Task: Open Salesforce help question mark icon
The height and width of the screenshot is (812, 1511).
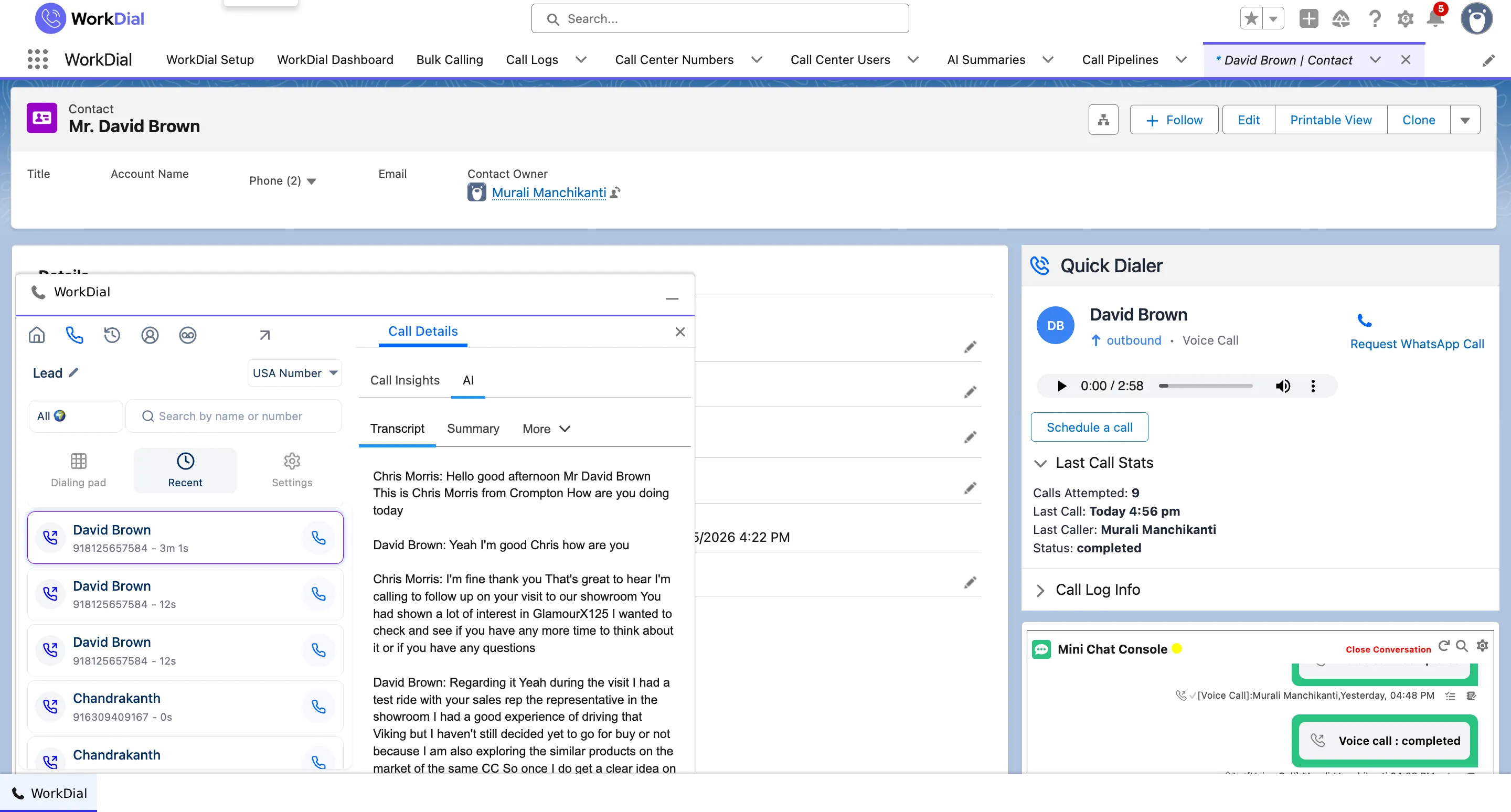Action: [1375, 19]
